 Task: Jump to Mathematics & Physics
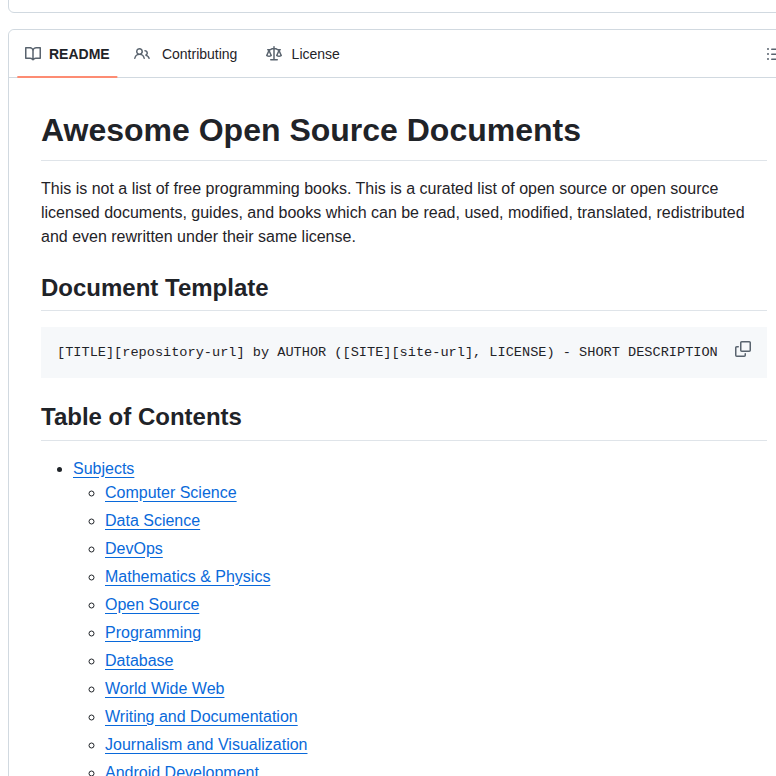click(x=188, y=577)
